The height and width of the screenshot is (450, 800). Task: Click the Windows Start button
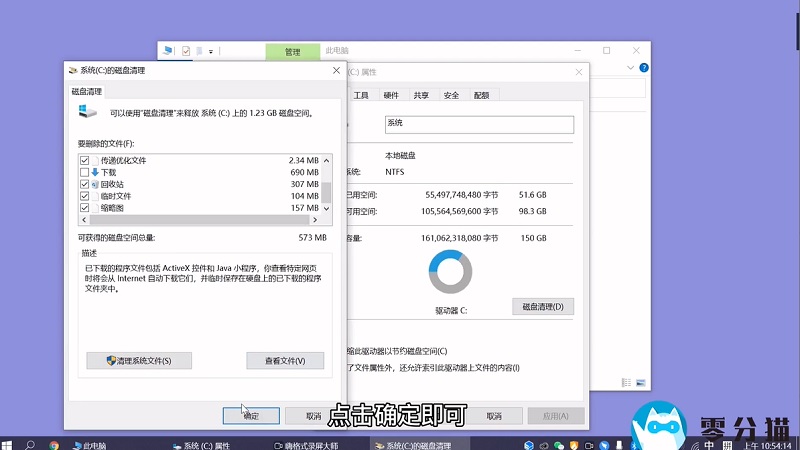[x=8, y=444]
